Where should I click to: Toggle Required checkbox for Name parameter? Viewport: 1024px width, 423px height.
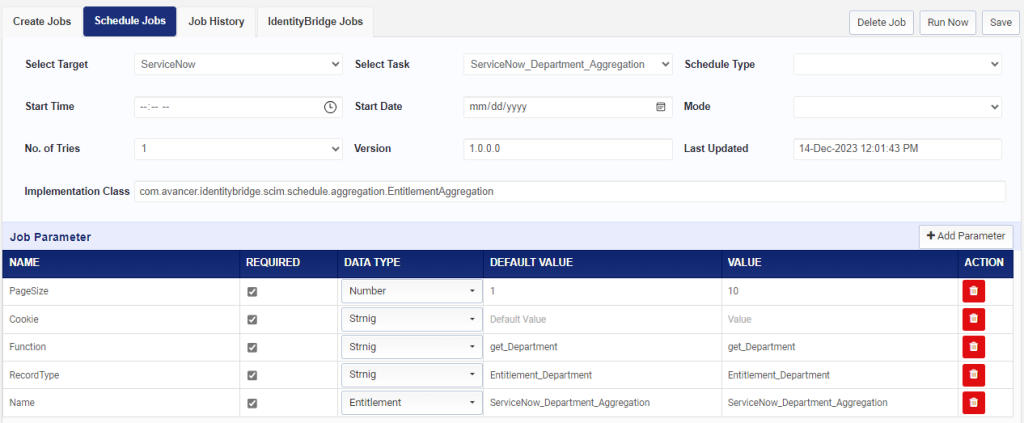point(252,403)
